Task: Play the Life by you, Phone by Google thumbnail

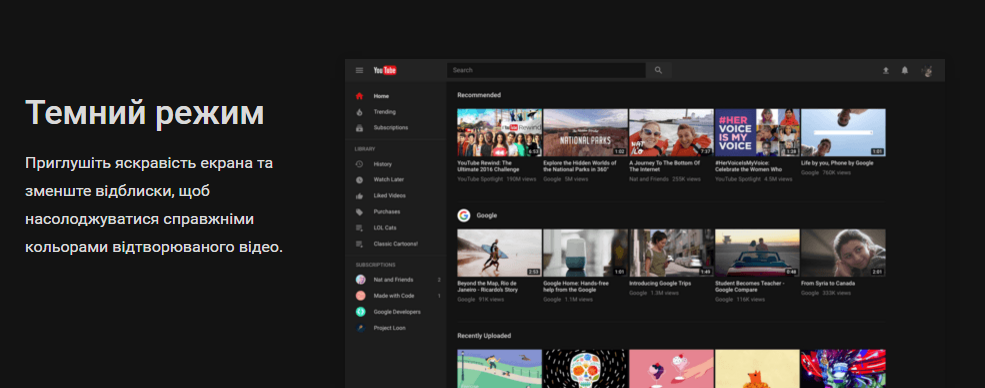Action: point(843,132)
